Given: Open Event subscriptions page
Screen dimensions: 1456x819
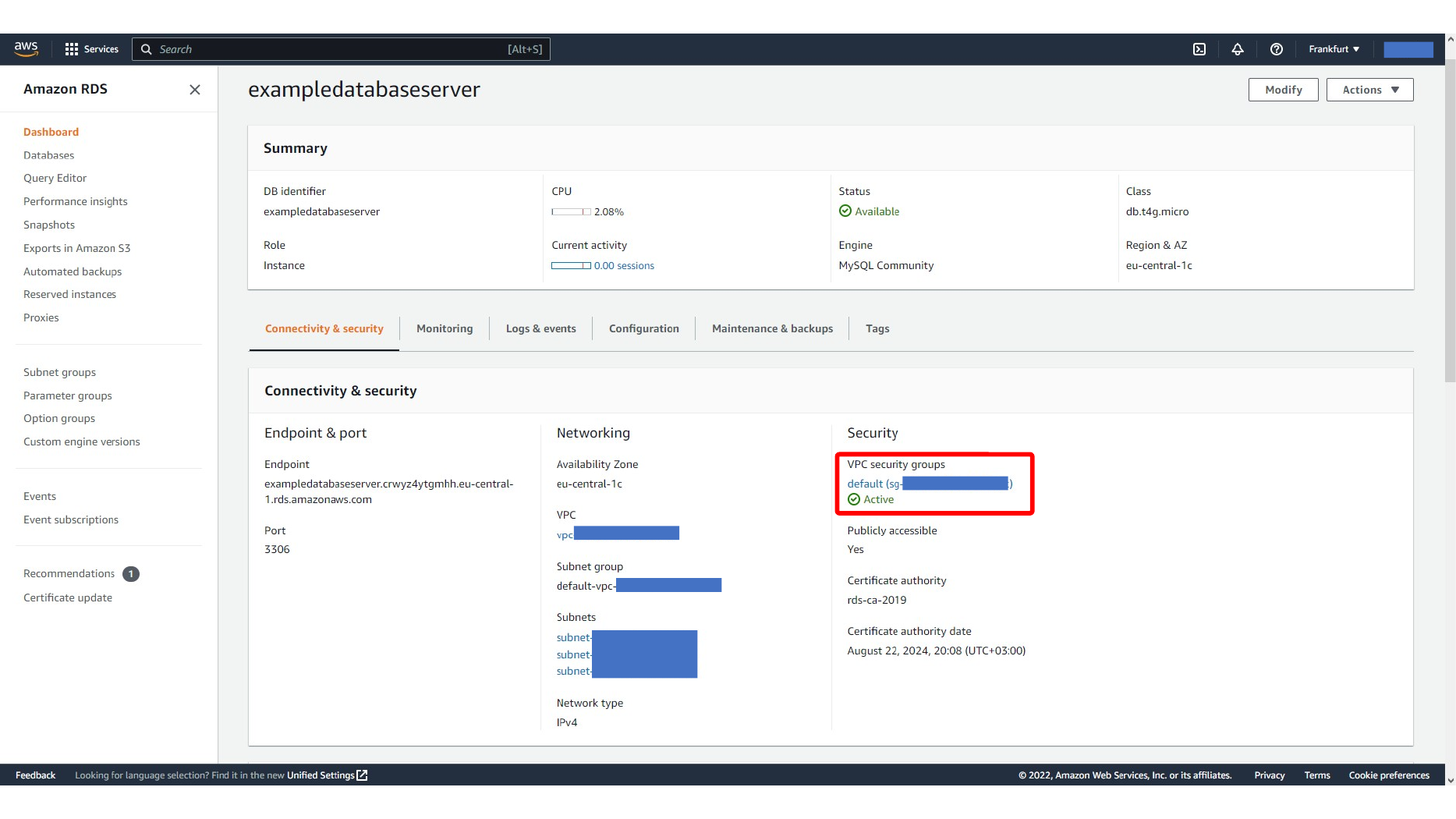Looking at the screenshot, I should pyautogui.click(x=71, y=519).
